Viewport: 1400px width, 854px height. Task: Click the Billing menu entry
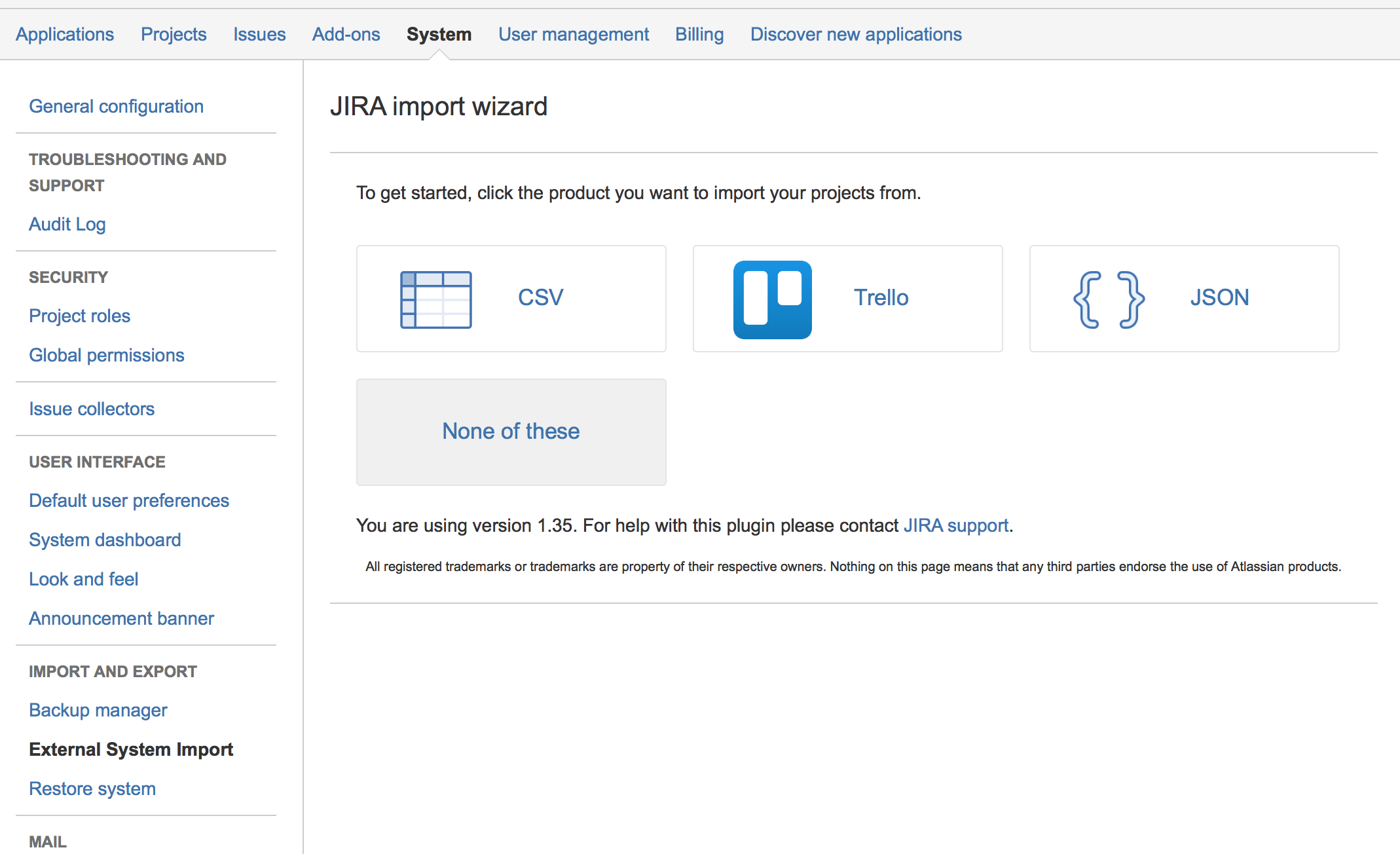pyautogui.click(x=699, y=33)
